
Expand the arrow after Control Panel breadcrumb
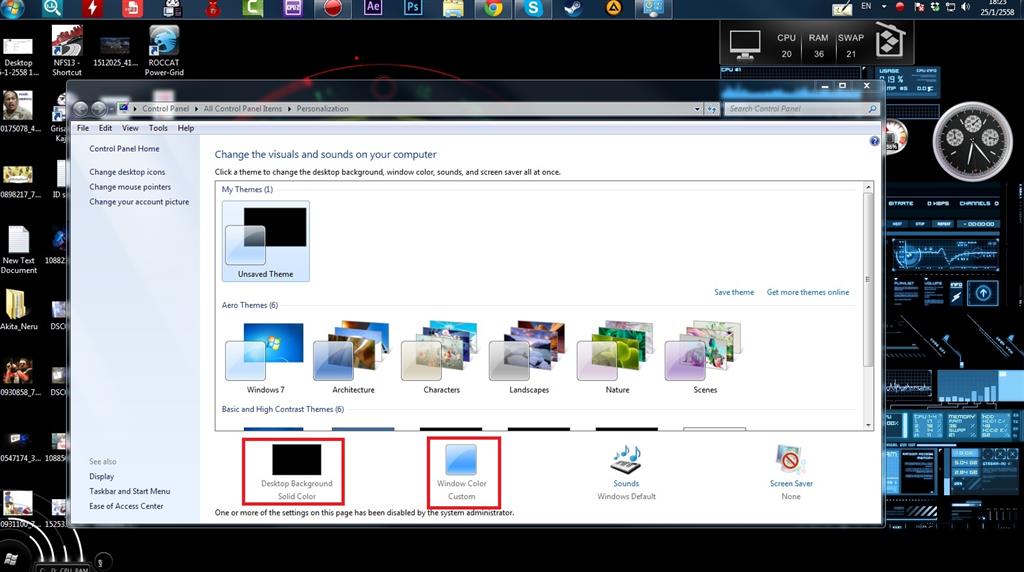point(196,109)
